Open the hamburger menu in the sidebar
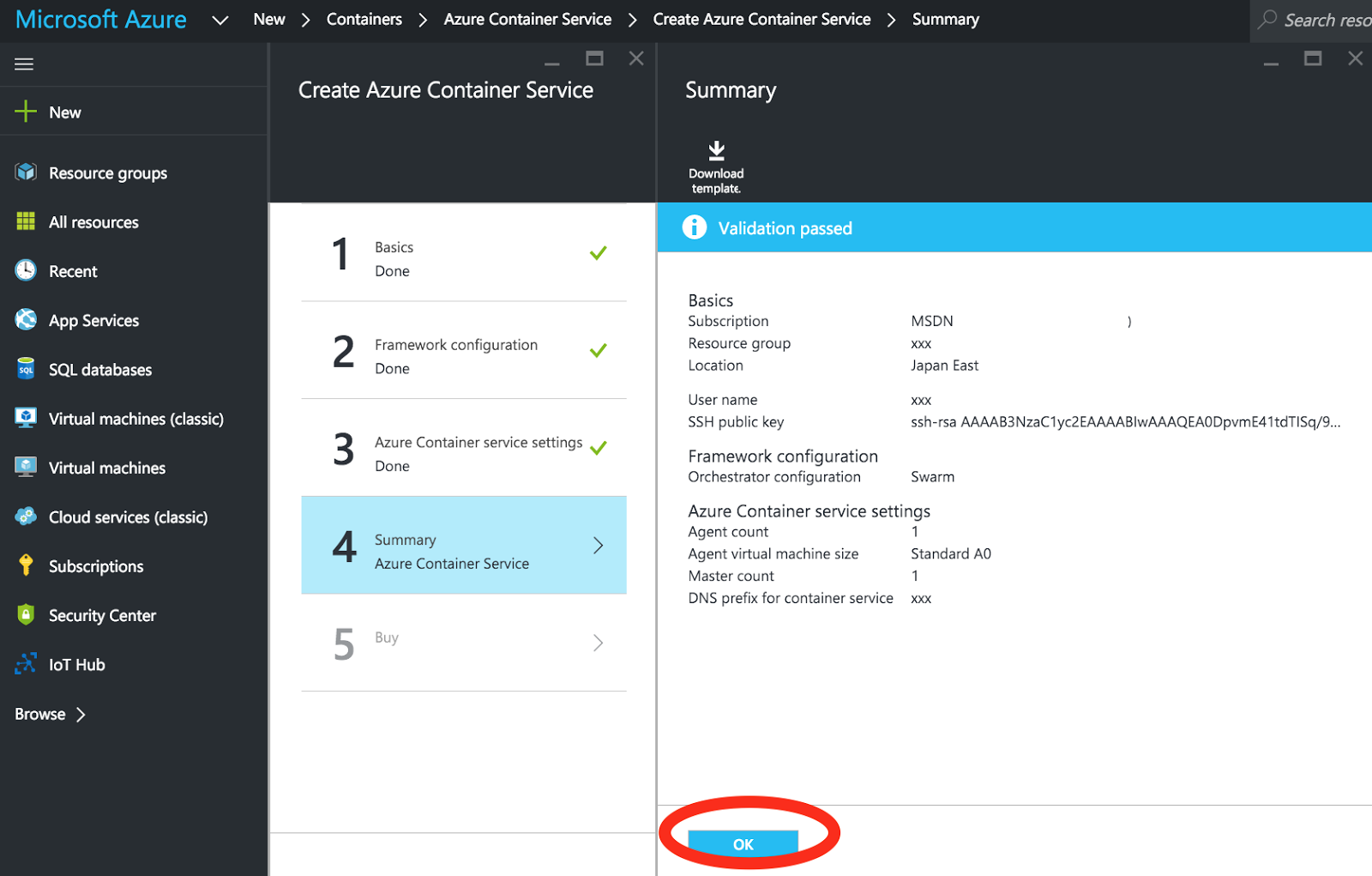Screen dimensions: 1372x876 (x=24, y=64)
